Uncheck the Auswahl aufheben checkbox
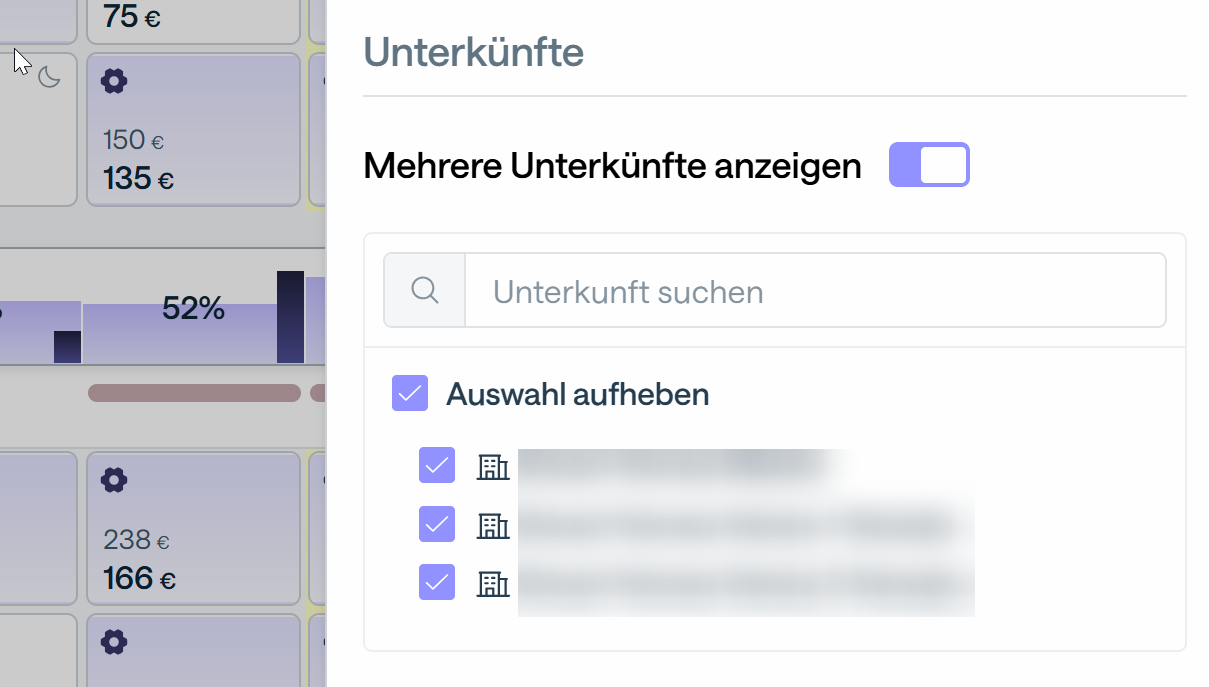Screen dimensions: 1209x687 [410, 394]
